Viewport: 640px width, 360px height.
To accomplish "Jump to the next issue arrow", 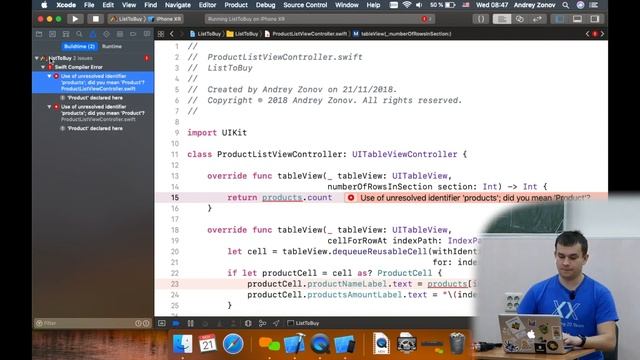I will click(602, 34).
